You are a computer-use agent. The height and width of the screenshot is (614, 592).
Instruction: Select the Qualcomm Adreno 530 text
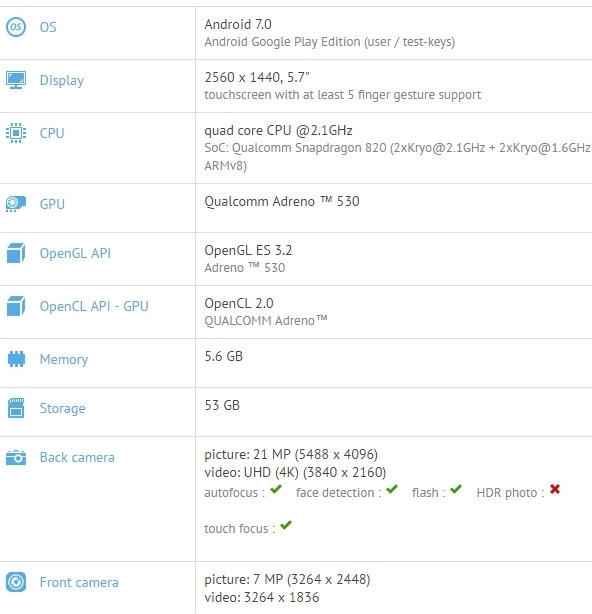coord(282,201)
